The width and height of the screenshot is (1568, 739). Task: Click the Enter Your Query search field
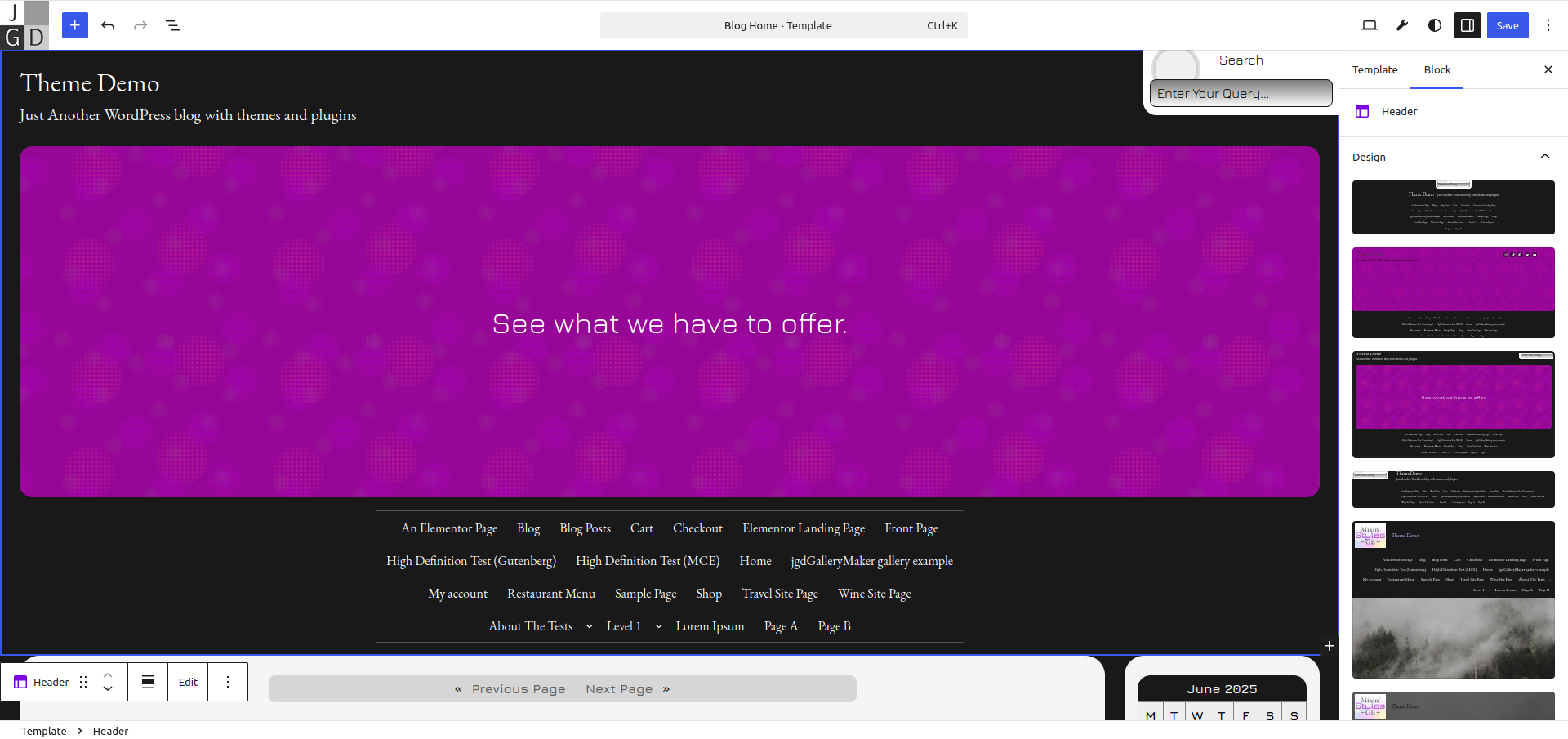click(x=1240, y=93)
